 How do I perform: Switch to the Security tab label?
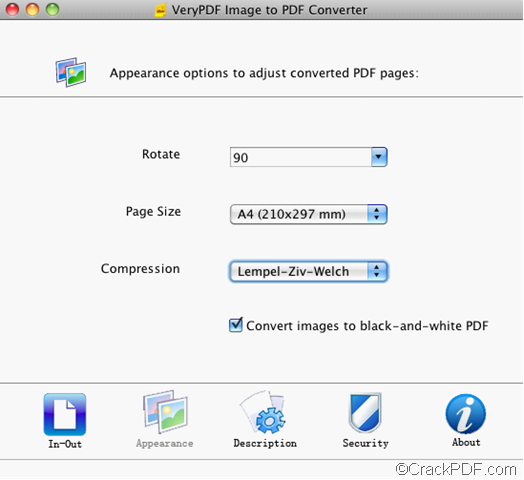[x=366, y=443]
